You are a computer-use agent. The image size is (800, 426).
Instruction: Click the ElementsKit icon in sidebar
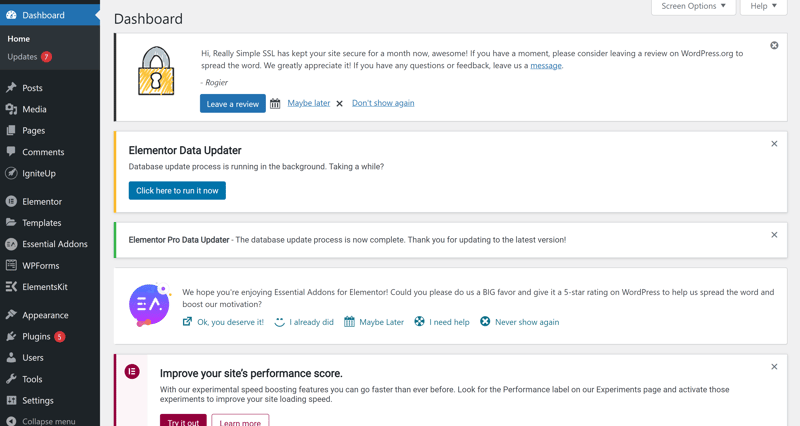pyautogui.click(x=11, y=287)
